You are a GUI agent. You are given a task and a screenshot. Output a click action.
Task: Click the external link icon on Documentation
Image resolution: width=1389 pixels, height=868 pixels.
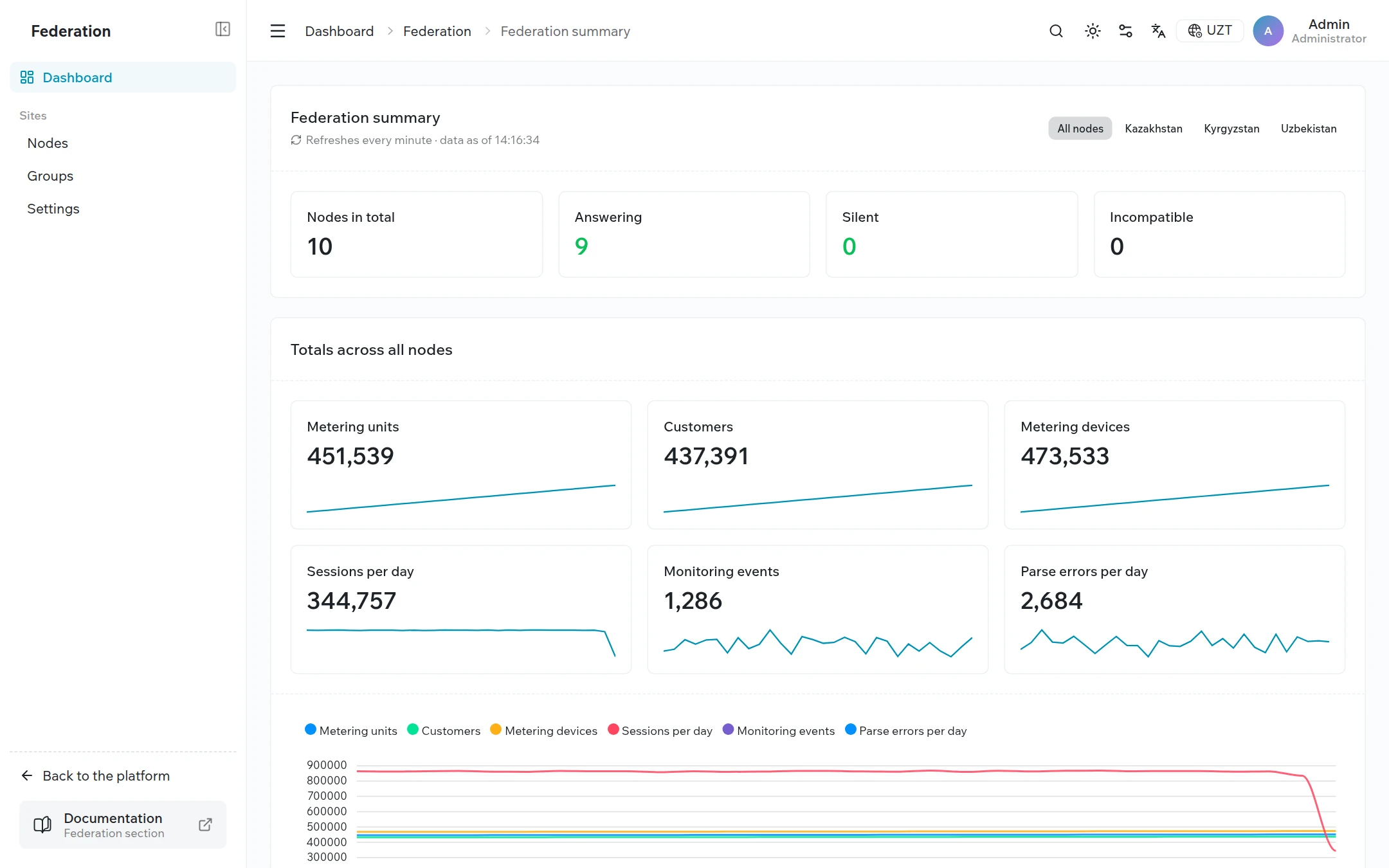pyautogui.click(x=205, y=825)
